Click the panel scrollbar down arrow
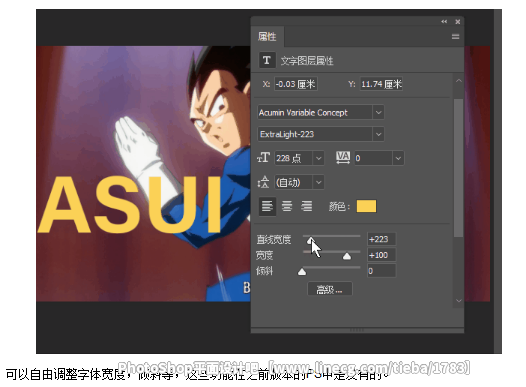The image size is (526, 387). 459,301
